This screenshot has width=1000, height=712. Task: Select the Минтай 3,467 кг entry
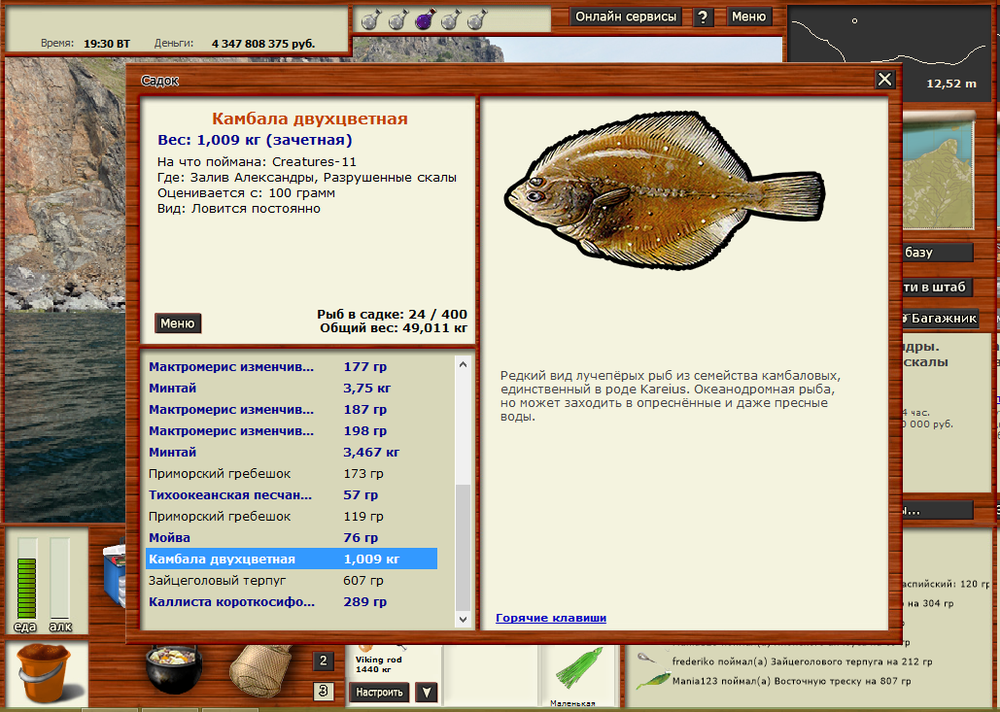click(x=173, y=452)
